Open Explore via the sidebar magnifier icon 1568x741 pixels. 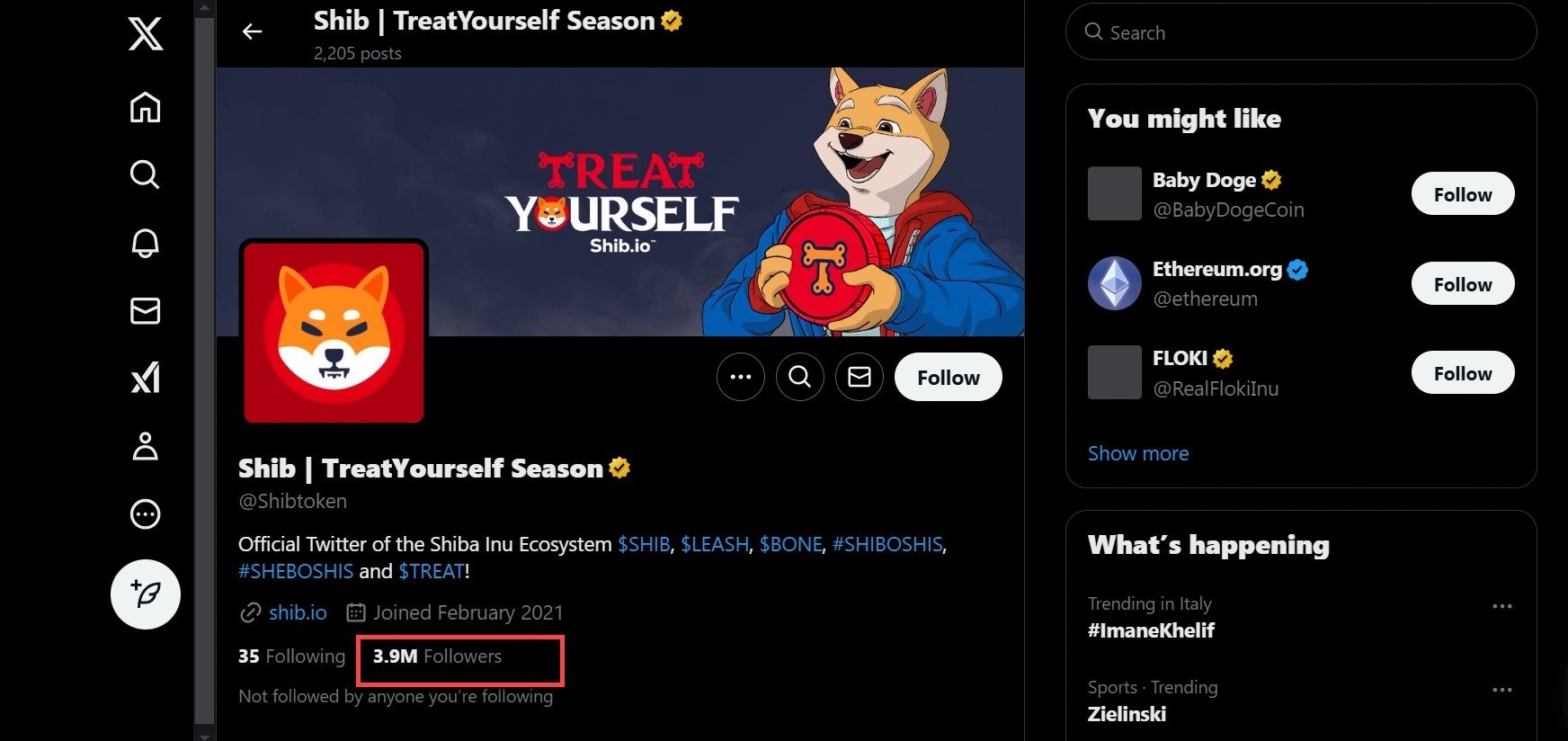point(146,174)
